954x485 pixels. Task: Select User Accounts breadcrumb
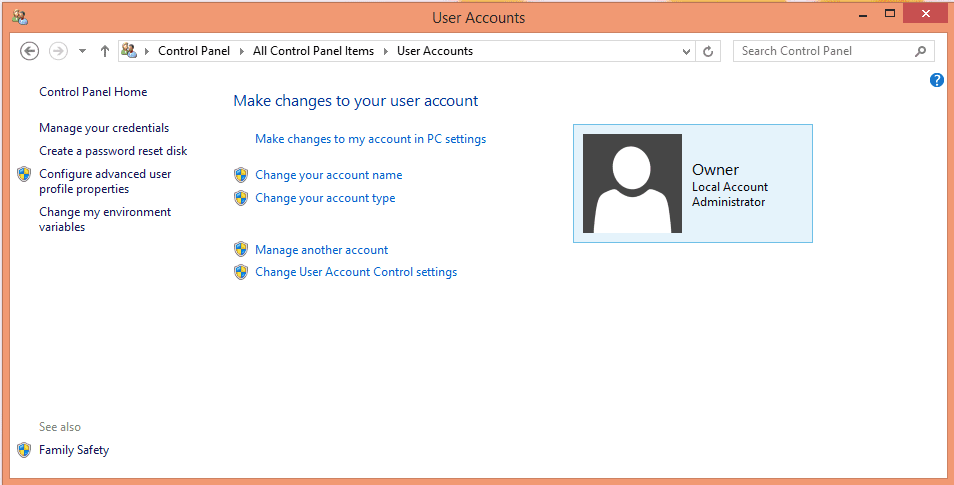click(x=435, y=51)
